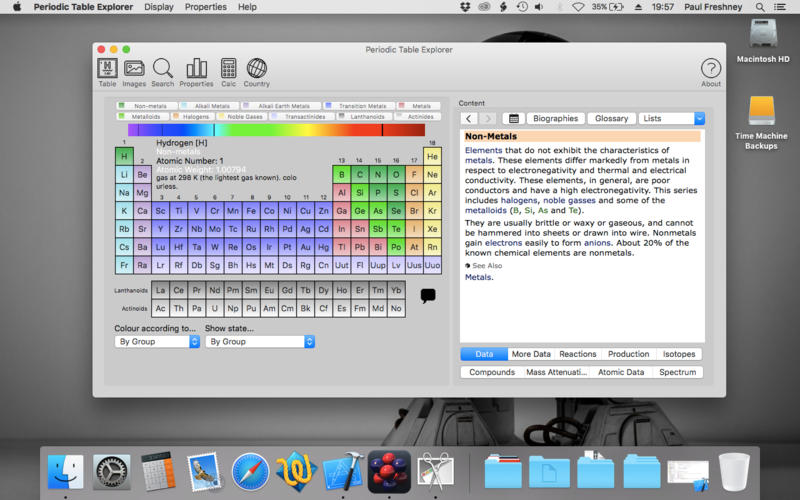This screenshot has height=500, width=800.
Task: Click the rainbow colour spectrum bar
Action: 276,130
